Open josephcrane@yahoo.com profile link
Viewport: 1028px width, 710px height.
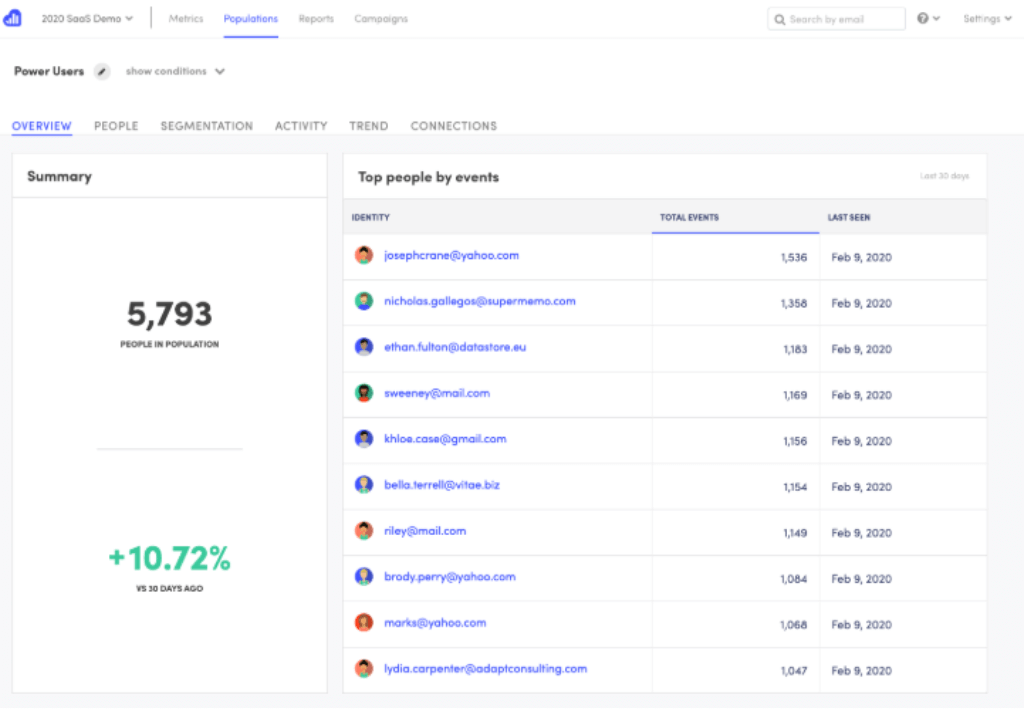pos(451,256)
